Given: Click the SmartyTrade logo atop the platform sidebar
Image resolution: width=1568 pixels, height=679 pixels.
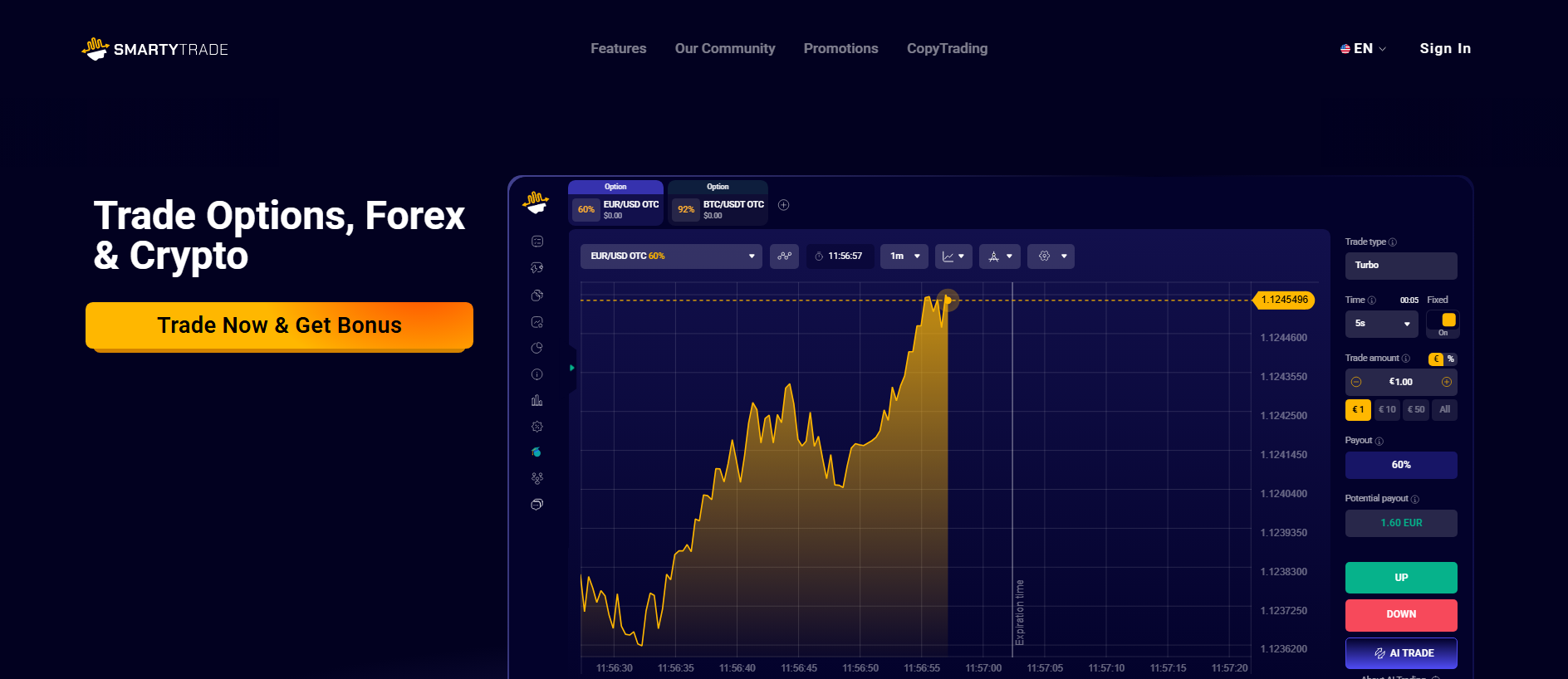Looking at the screenshot, I should point(537,203).
